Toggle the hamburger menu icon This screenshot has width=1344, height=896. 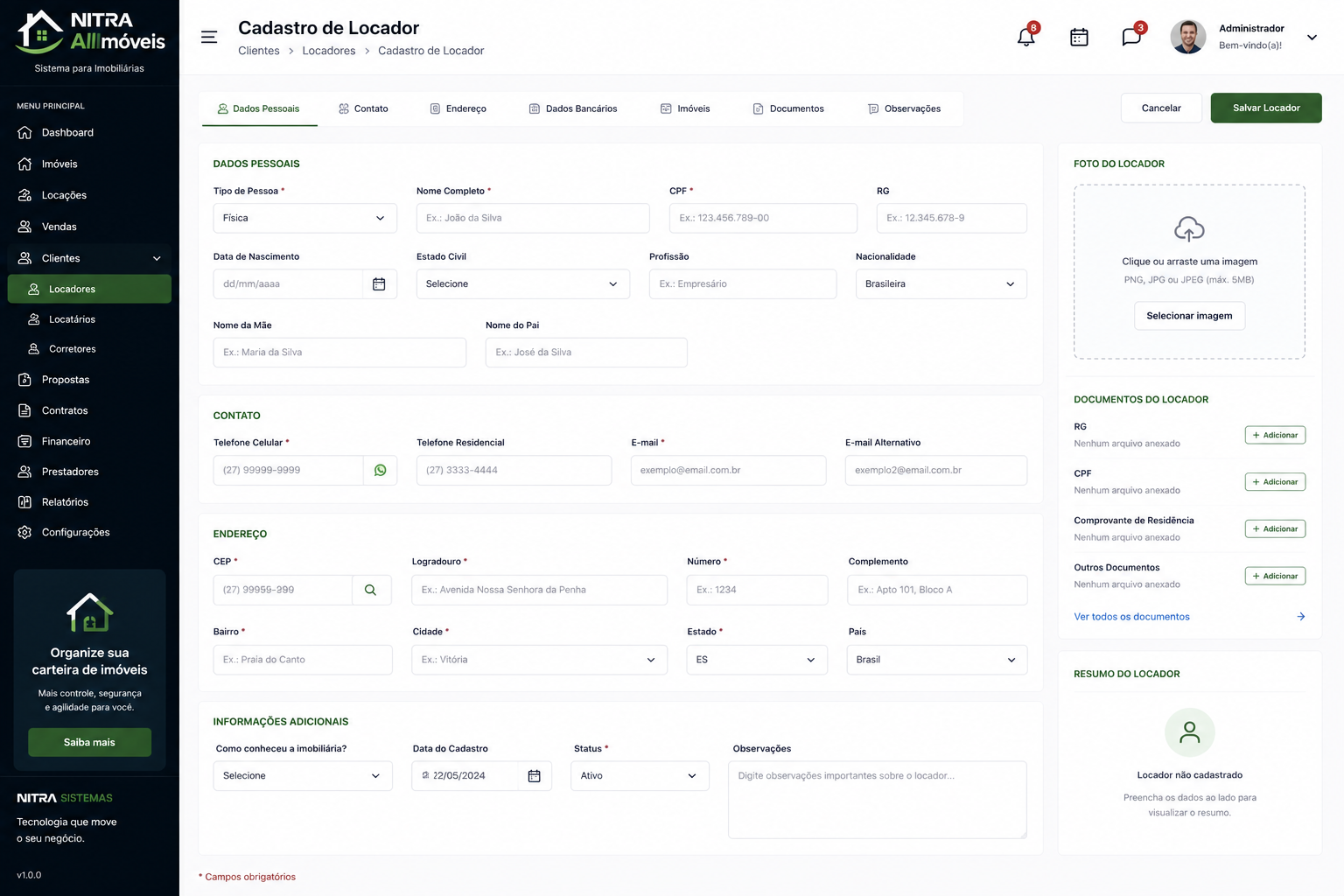(209, 37)
